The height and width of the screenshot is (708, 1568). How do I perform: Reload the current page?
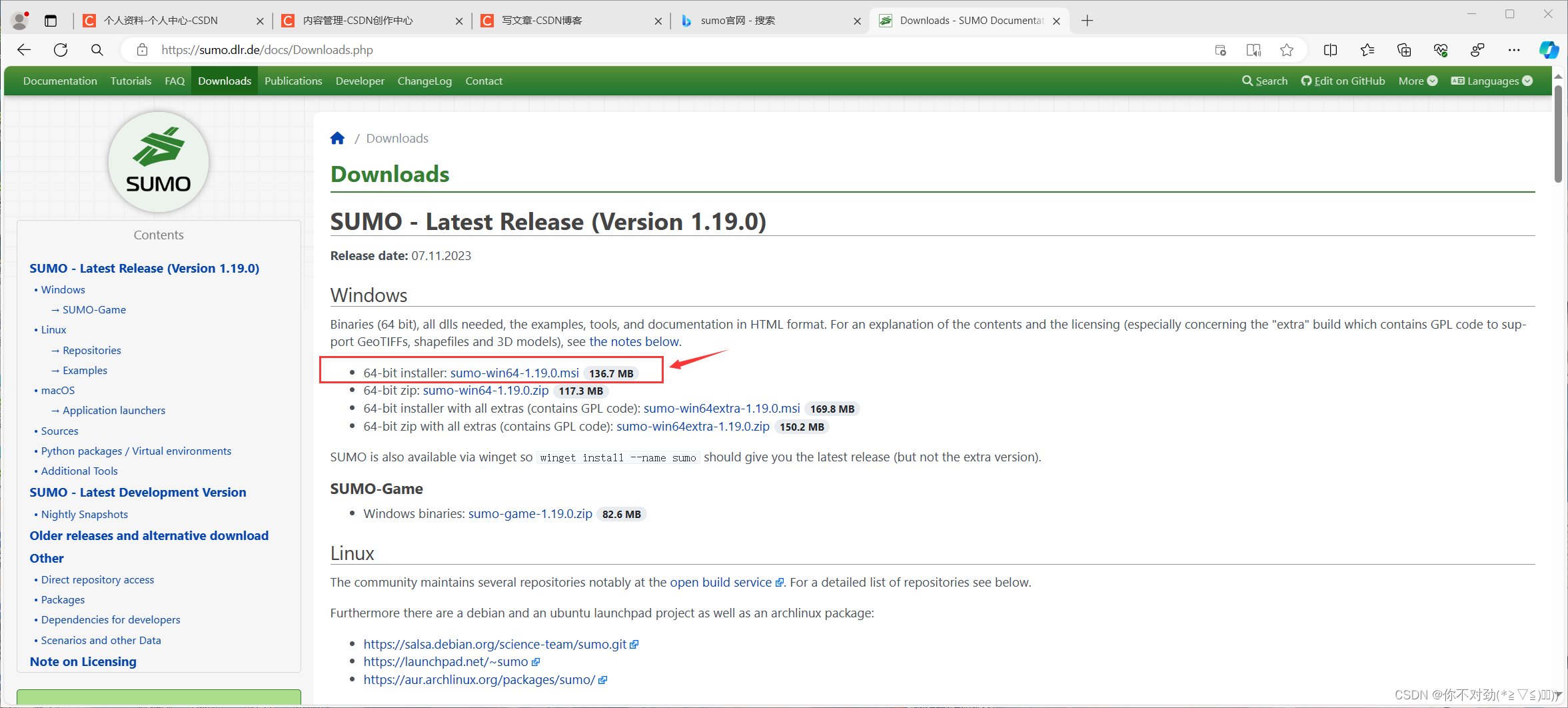[61, 50]
